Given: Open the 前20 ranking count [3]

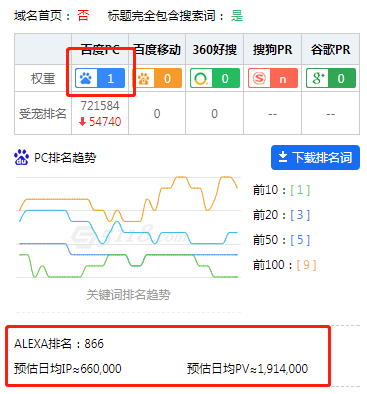Looking at the screenshot, I should (x=300, y=215).
